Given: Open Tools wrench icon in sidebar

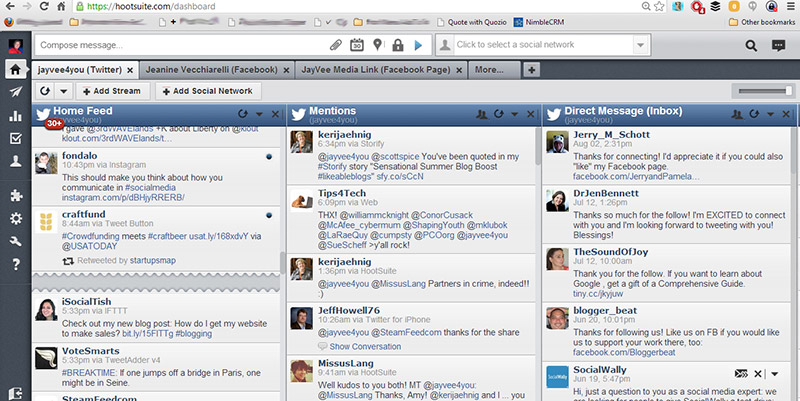Looking at the screenshot, I should point(16,241).
